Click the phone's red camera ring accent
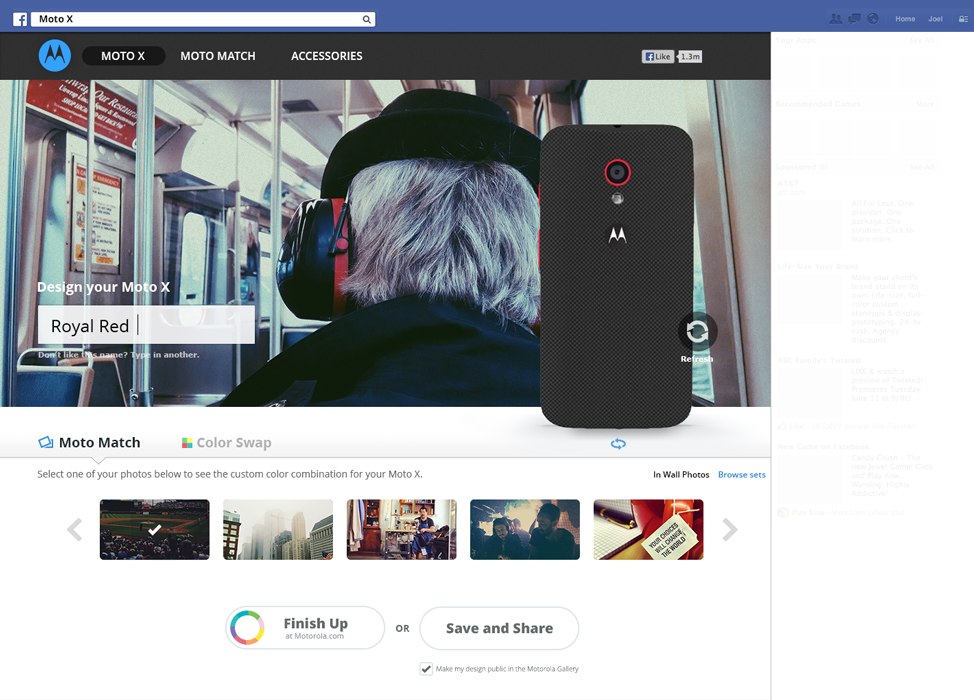The width and height of the screenshot is (974, 700). pyautogui.click(x=617, y=173)
